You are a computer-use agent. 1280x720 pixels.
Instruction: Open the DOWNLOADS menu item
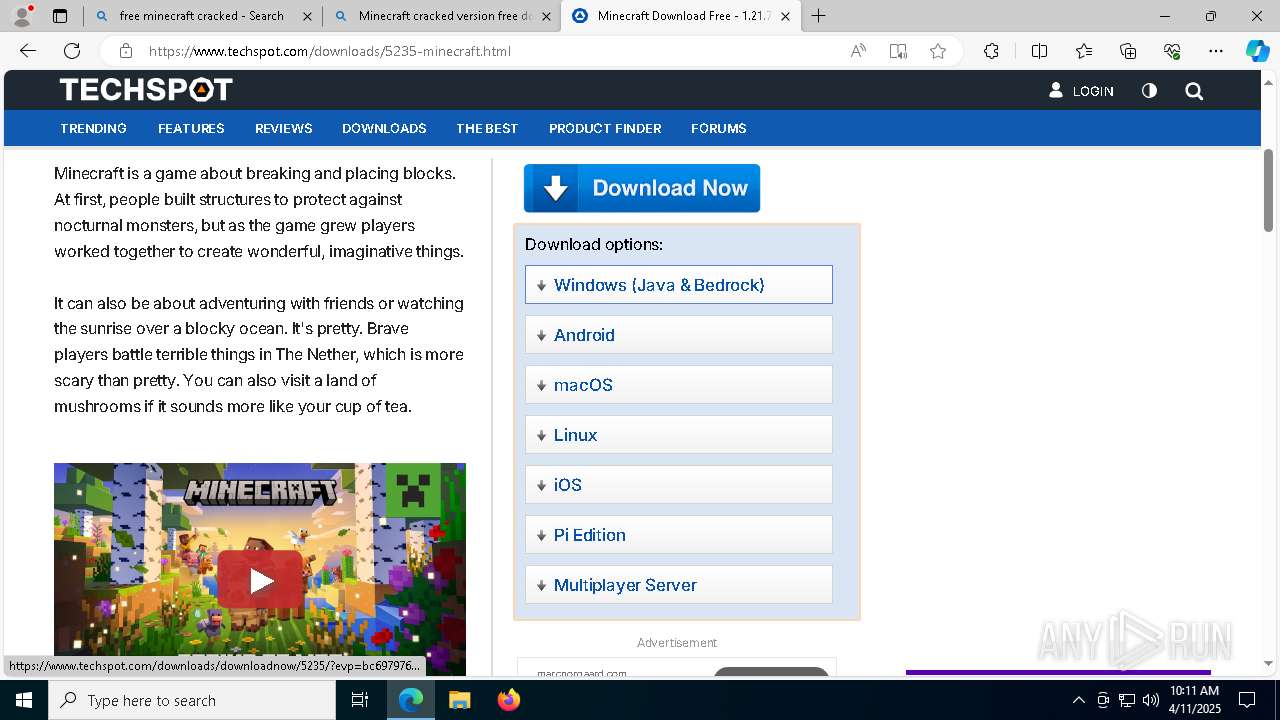pos(384,128)
